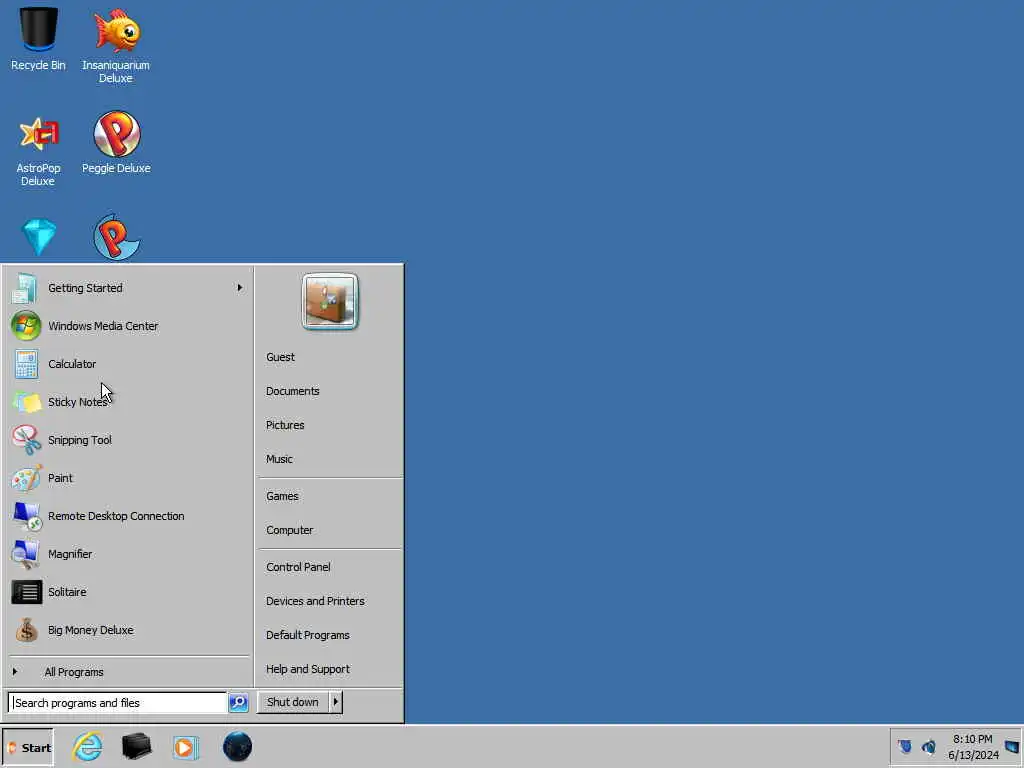The image size is (1024, 768).
Task: Open the Recycle Bin desktop icon
Action: pos(38,39)
